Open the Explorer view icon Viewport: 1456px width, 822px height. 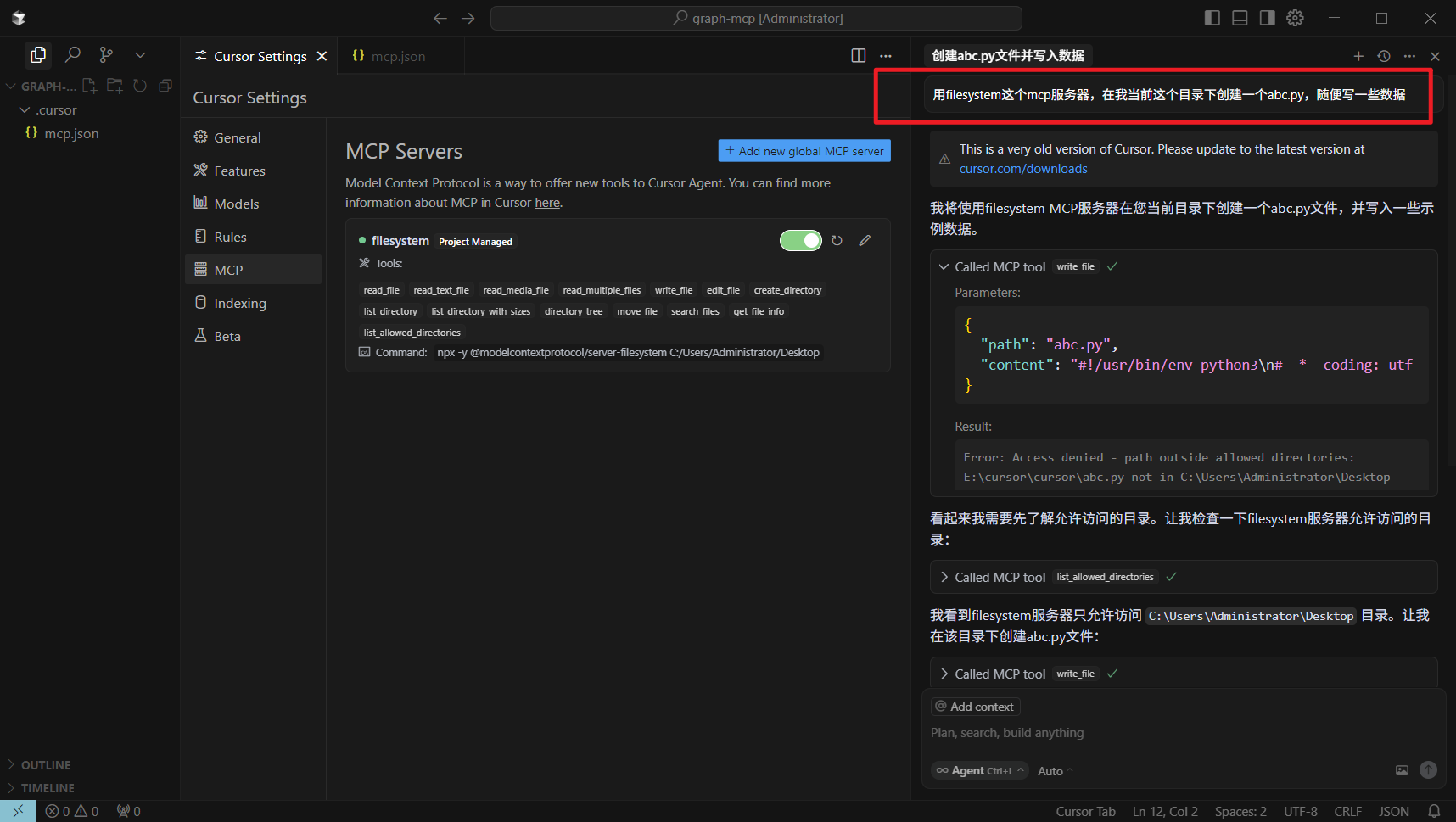tap(37, 55)
